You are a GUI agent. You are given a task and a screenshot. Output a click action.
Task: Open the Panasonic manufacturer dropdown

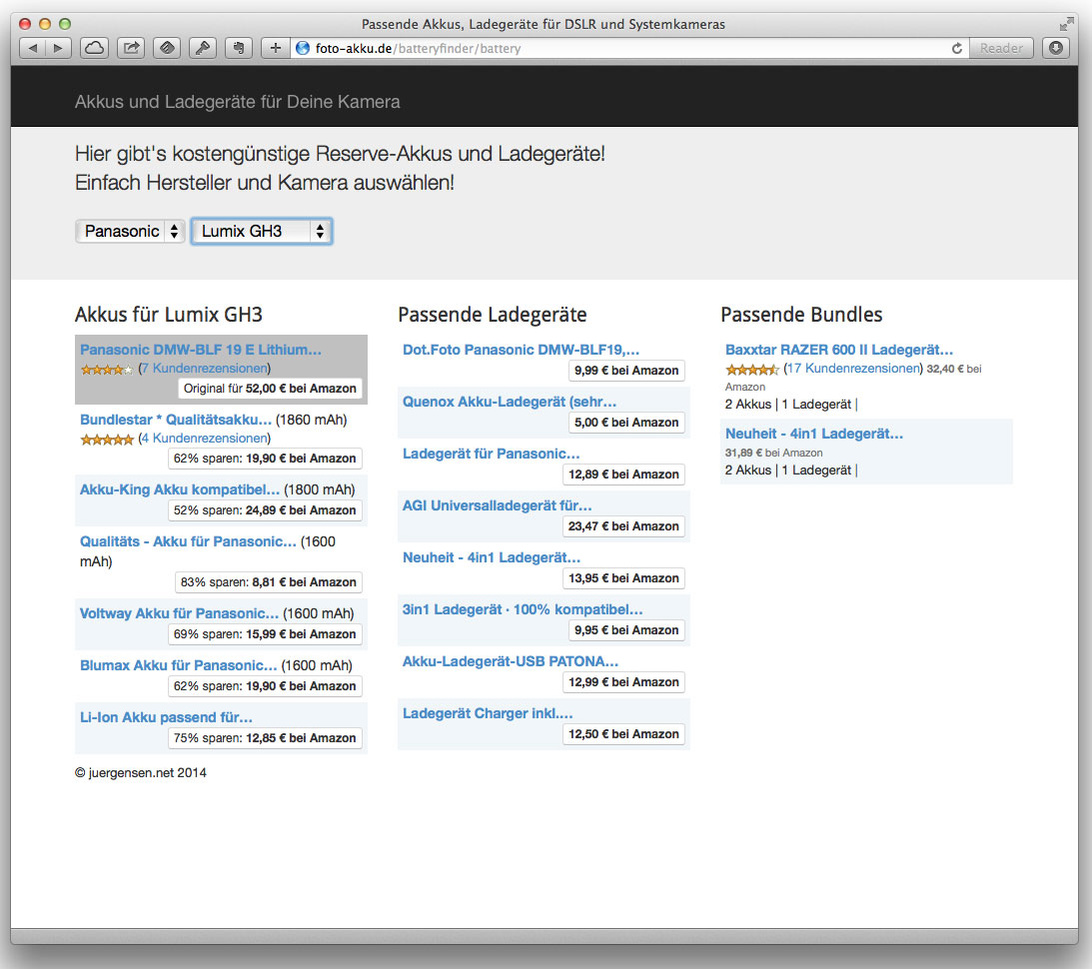point(130,231)
